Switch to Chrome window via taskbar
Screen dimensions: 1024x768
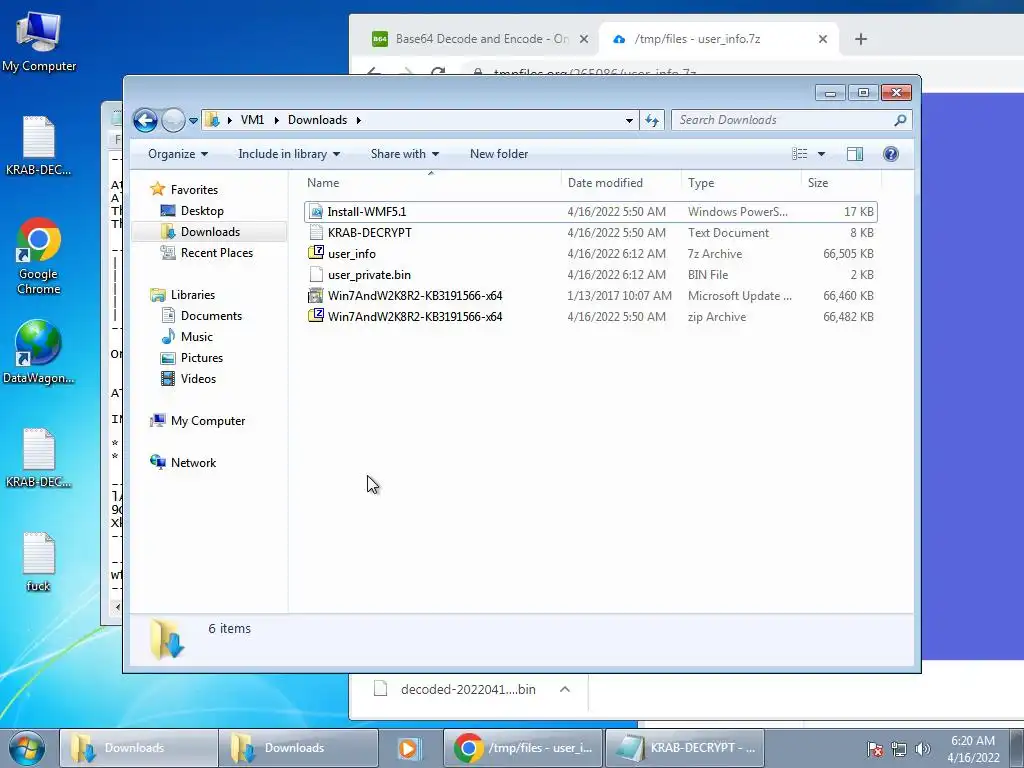(522, 748)
